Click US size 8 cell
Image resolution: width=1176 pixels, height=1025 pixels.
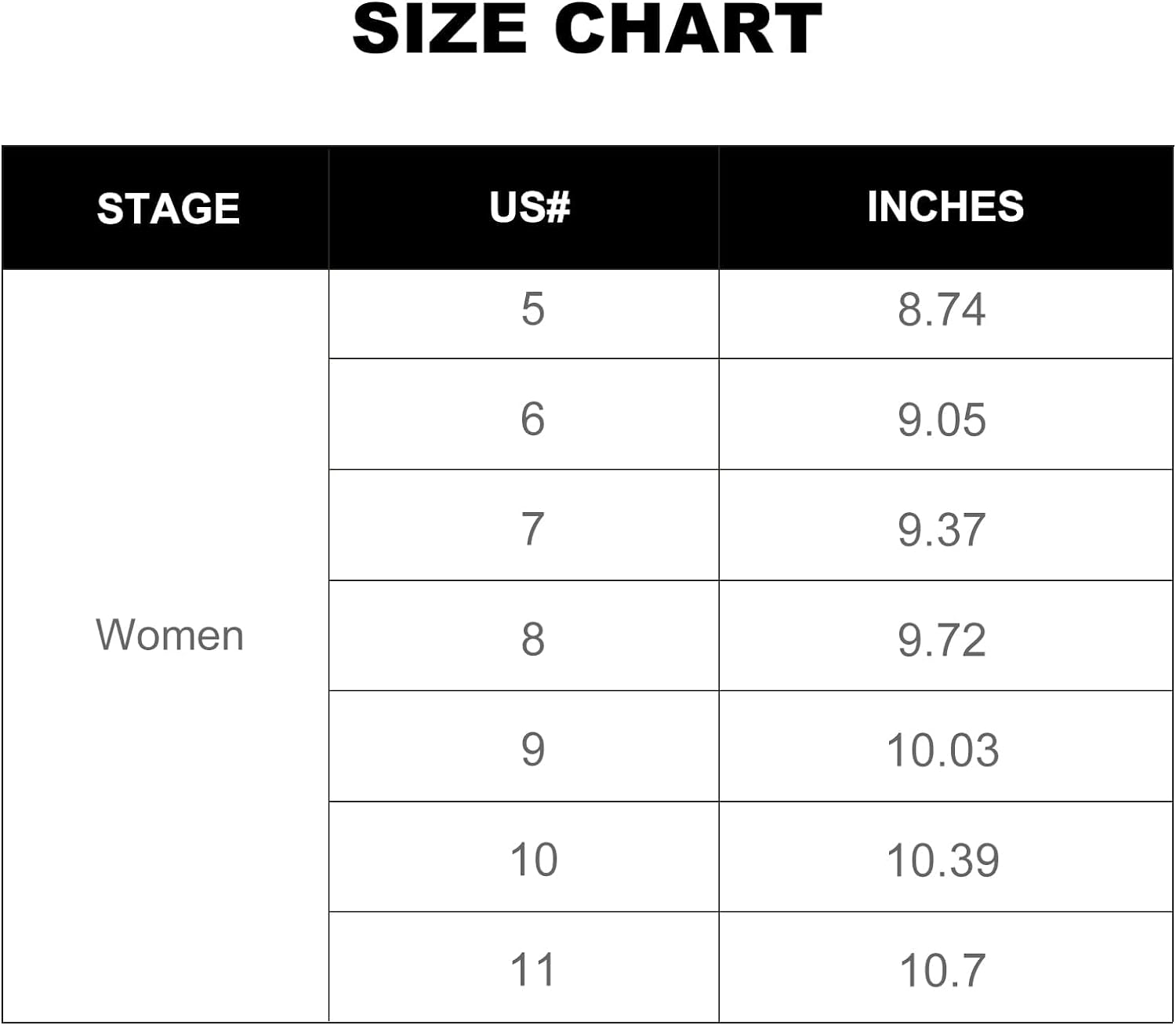(x=524, y=635)
